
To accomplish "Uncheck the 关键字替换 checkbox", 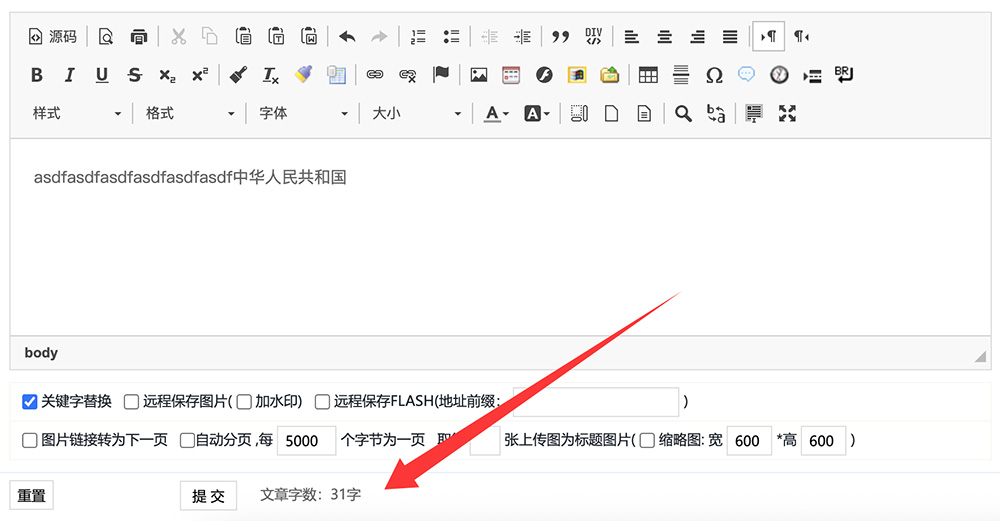I will click(30, 402).
